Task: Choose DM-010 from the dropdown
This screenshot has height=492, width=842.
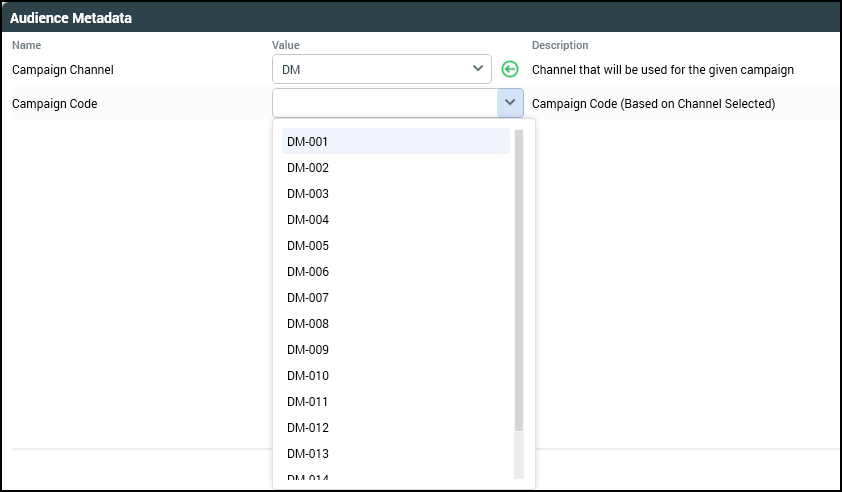Action: point(308,376)
